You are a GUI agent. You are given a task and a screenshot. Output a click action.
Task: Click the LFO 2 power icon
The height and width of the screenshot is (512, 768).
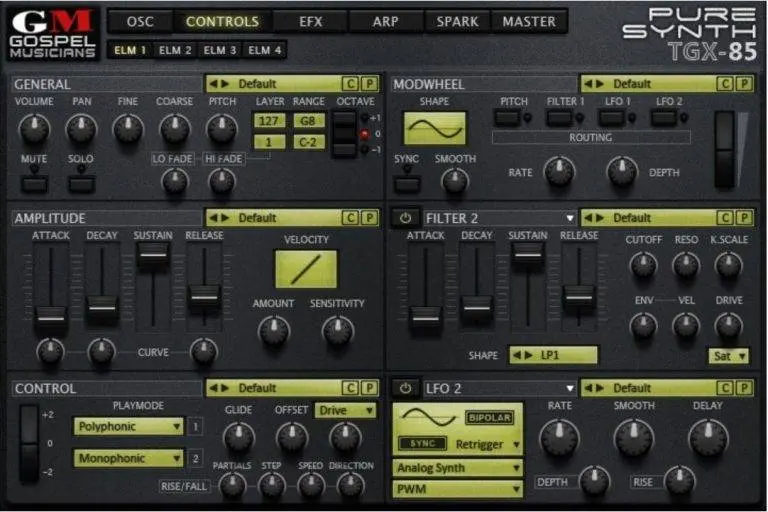[x=406, y=388]
